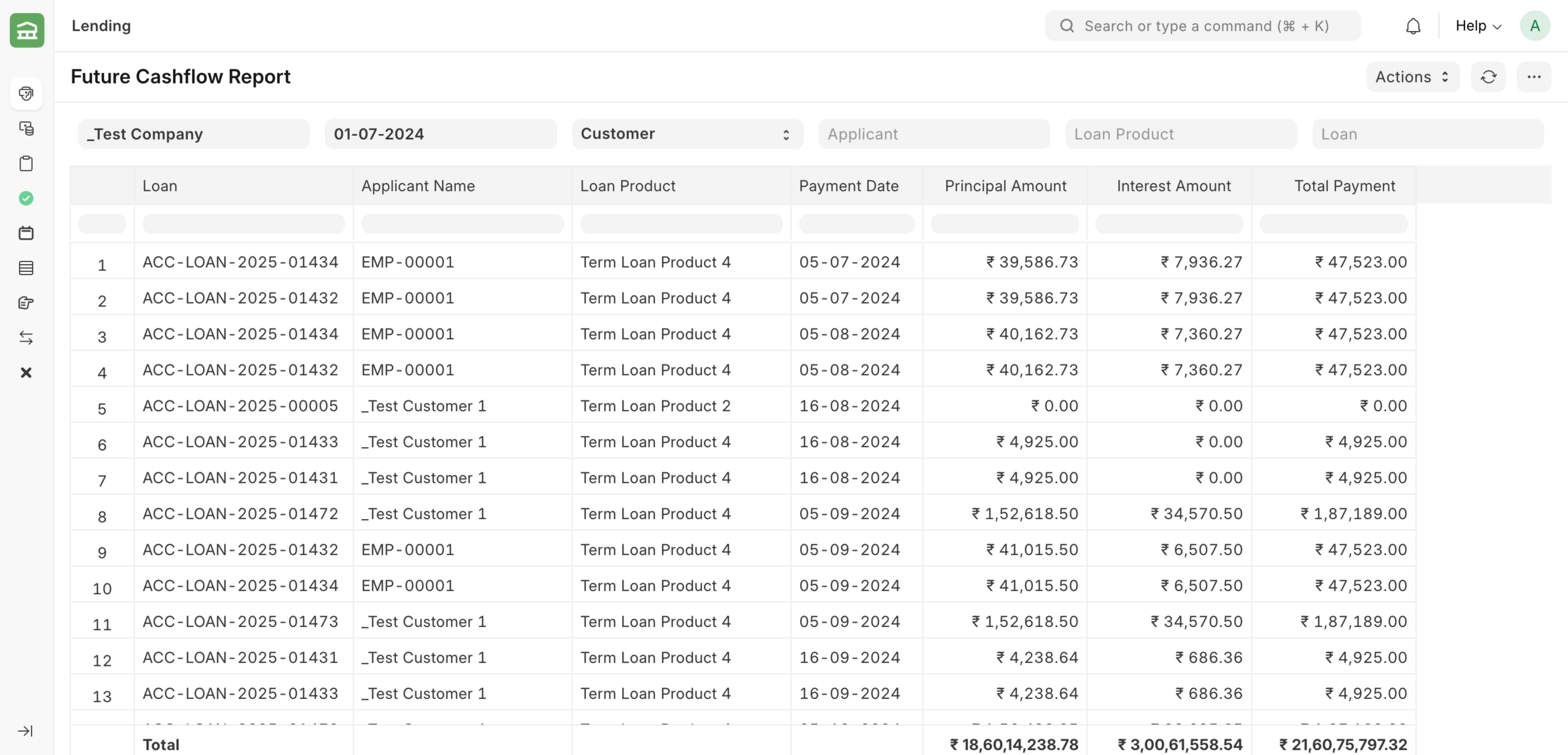Select ACC-LOAN-2025-01472 in row 8
Viewport: 1568px width, 755px height.
tap(240, 513)
